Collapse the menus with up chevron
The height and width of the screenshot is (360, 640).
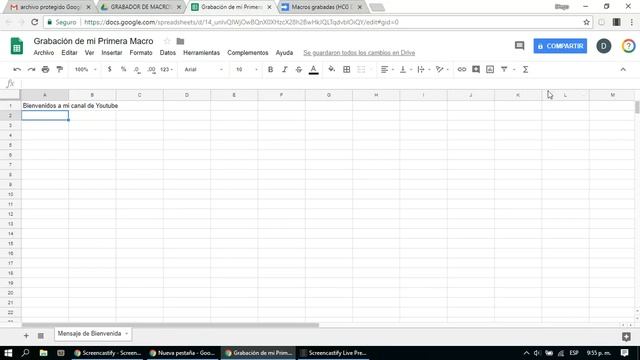click(x=623, y=69)
